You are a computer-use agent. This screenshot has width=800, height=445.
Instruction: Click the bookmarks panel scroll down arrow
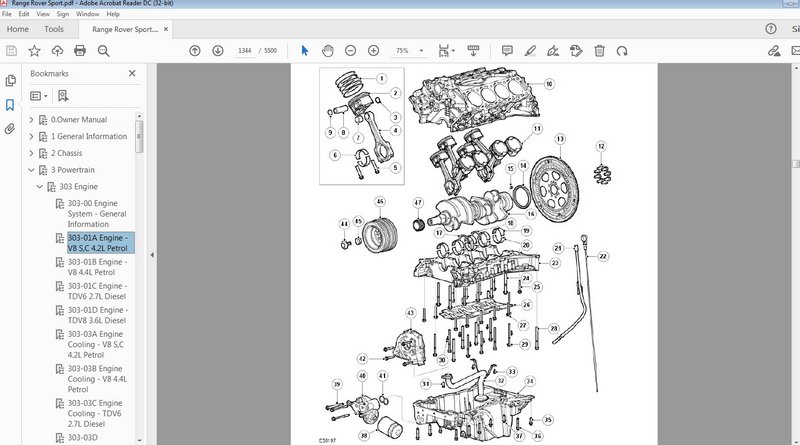pos(139,439)
